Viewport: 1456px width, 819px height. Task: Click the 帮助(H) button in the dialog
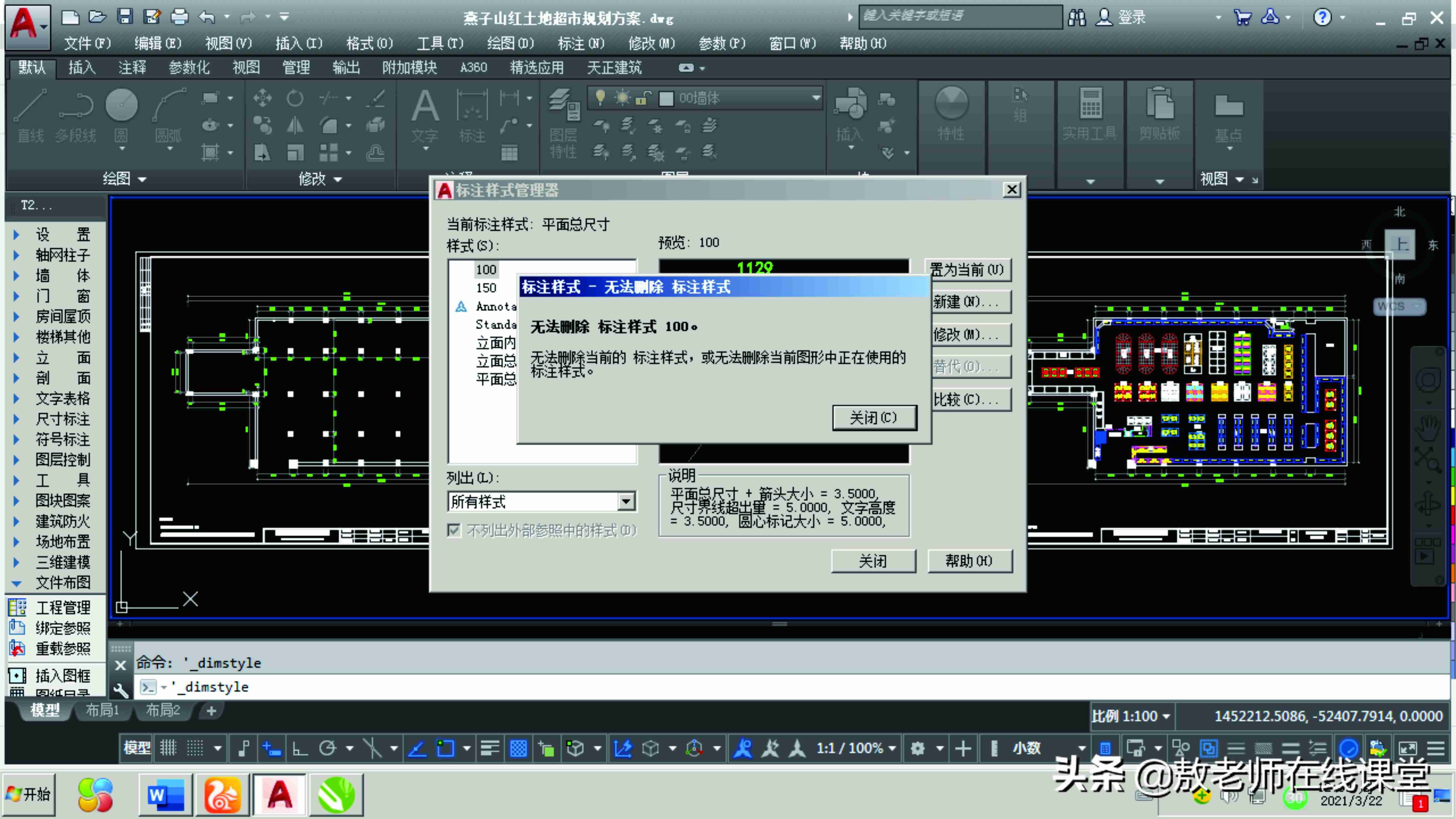[x=969, y=561]
